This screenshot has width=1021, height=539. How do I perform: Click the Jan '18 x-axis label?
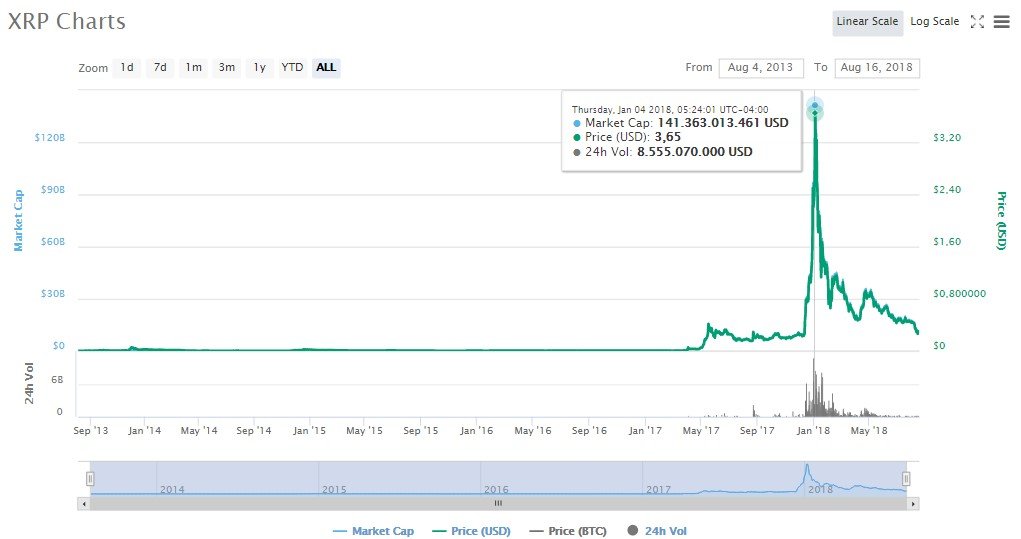click(813, 430)
